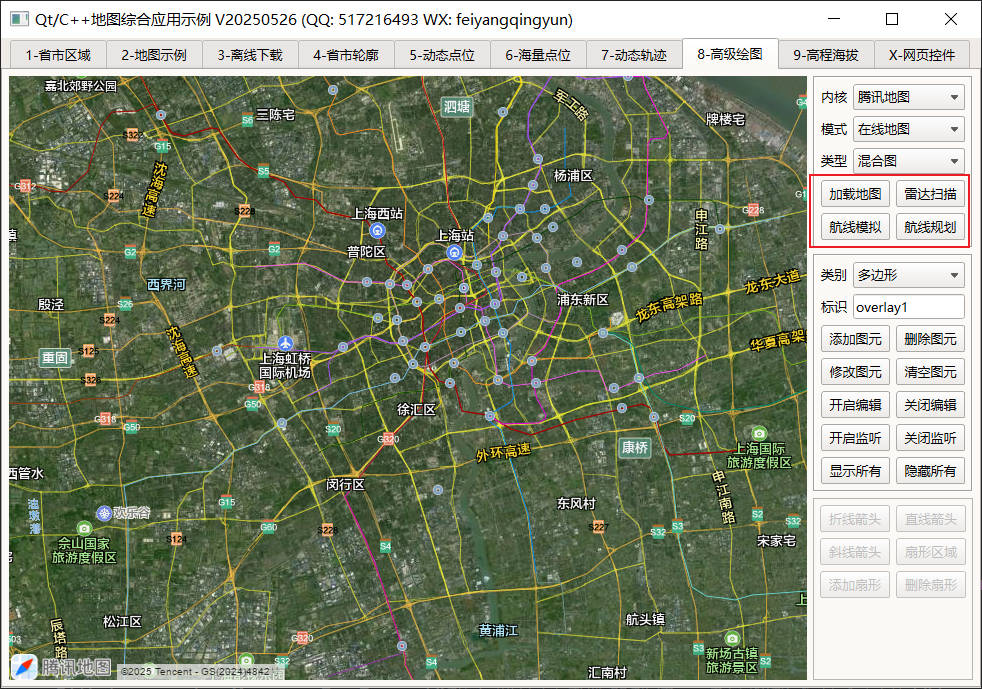Click the 浦东新区 district label

(582, 299)
